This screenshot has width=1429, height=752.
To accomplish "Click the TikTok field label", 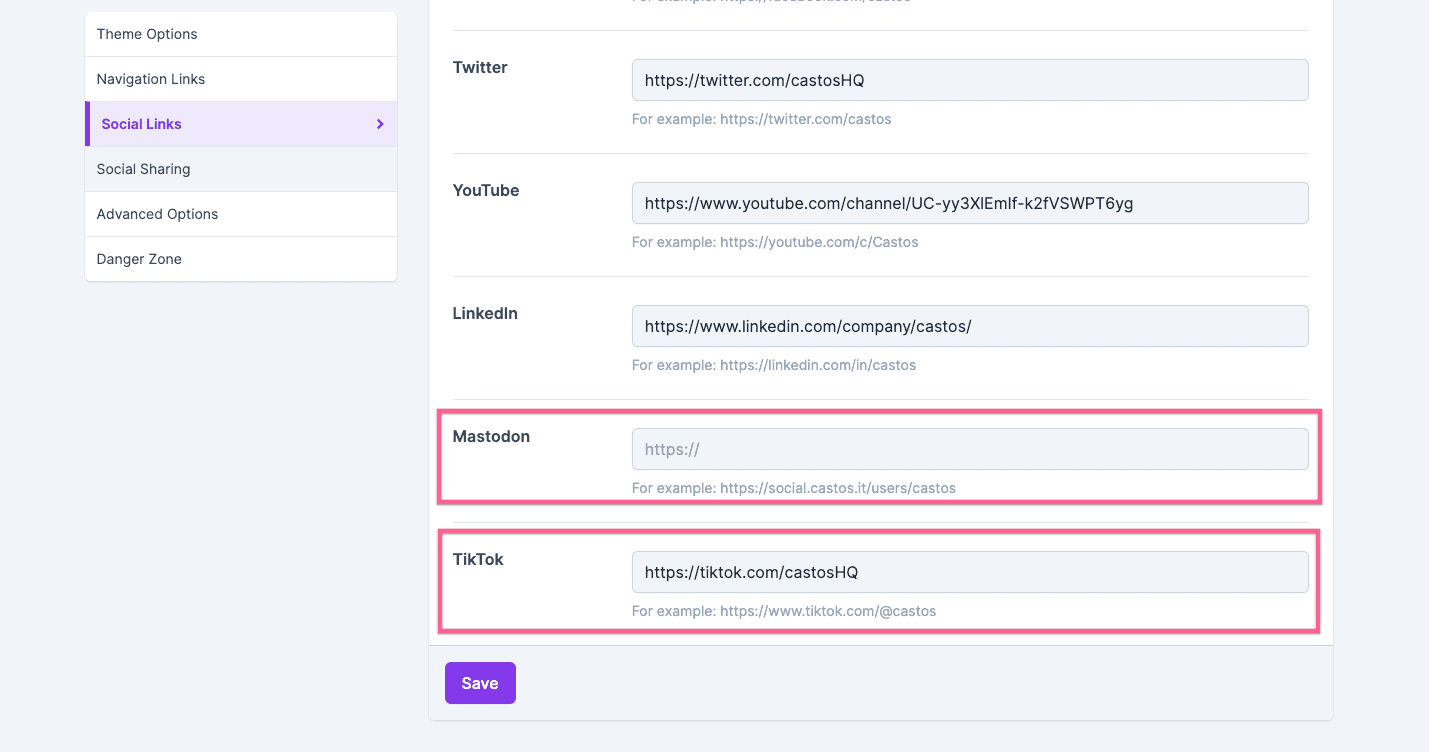I will click(x=478, y=559).
